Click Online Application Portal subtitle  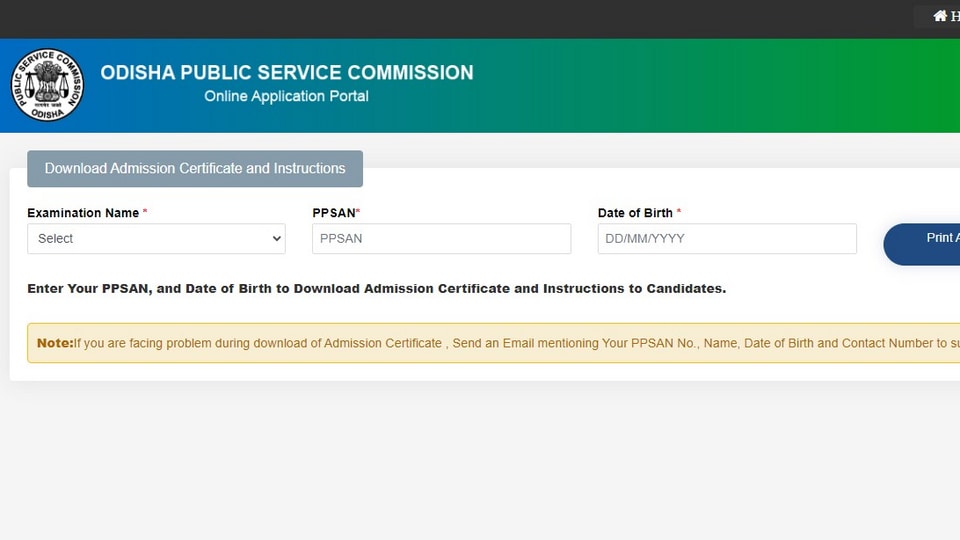point(286,96)
